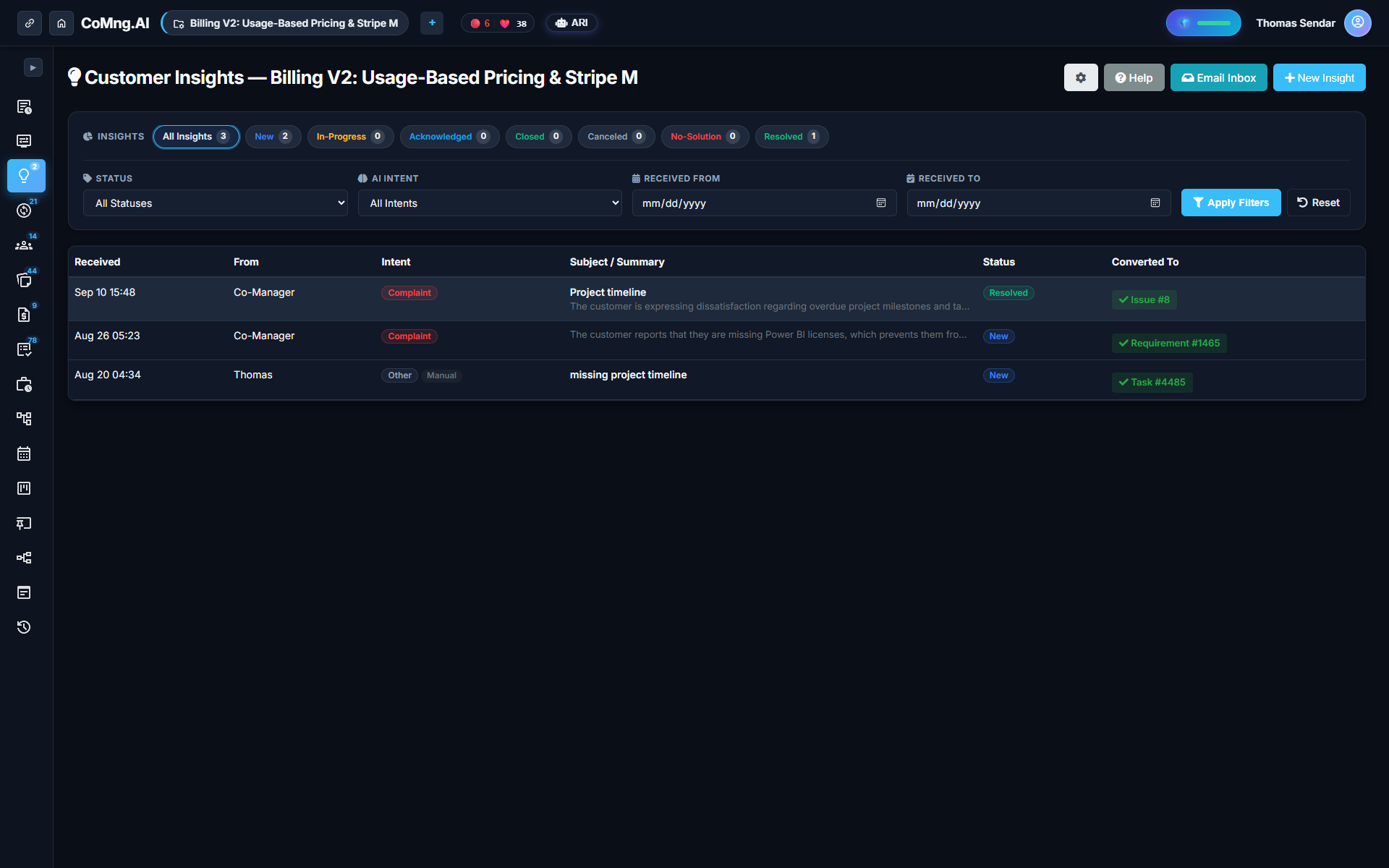Viewport: 1389px width, 868px height.
Task: Go to home via house icon
Action: [x=61, y=23]
